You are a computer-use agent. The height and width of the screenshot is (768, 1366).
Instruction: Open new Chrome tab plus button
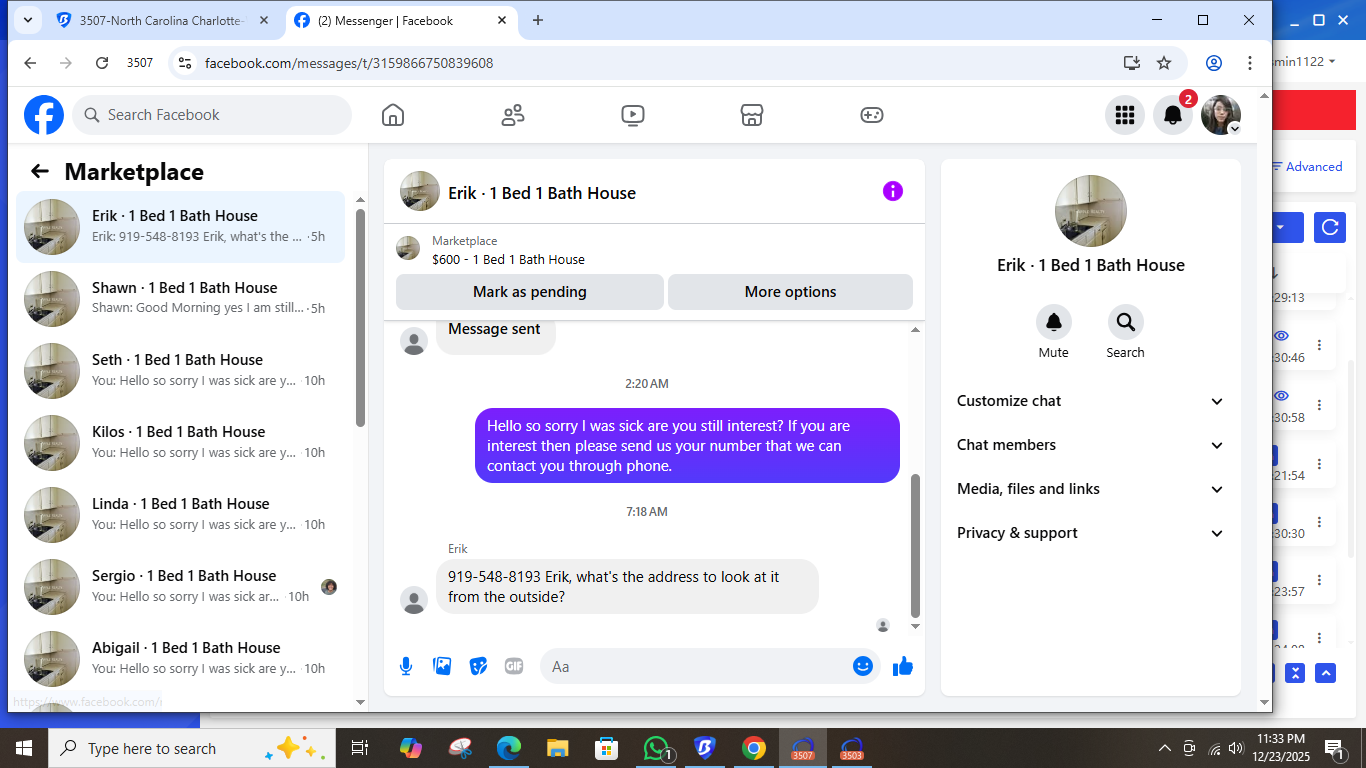pyautogui.click(x=538, y=20)
